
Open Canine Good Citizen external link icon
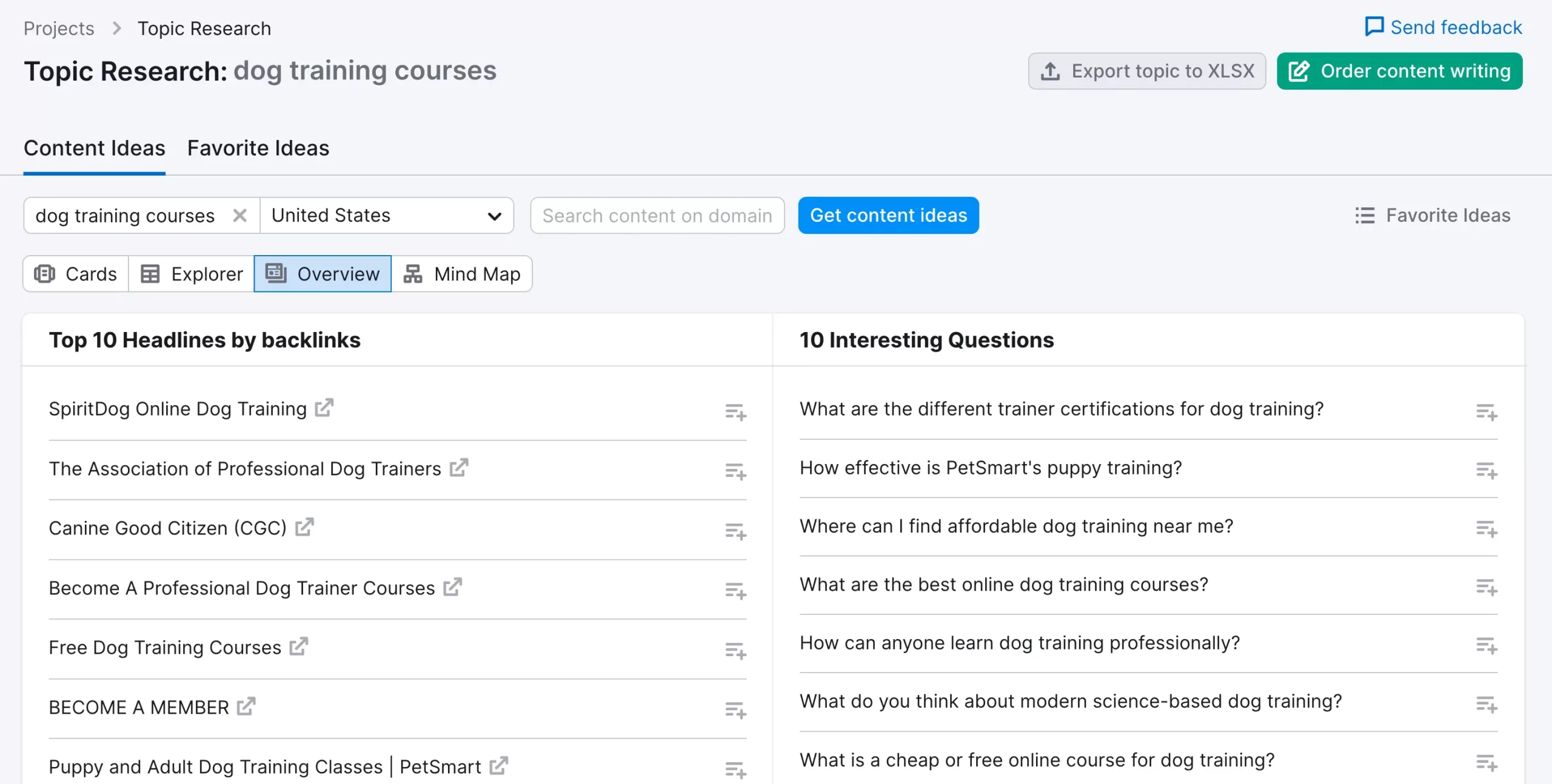tap(304, 527)
